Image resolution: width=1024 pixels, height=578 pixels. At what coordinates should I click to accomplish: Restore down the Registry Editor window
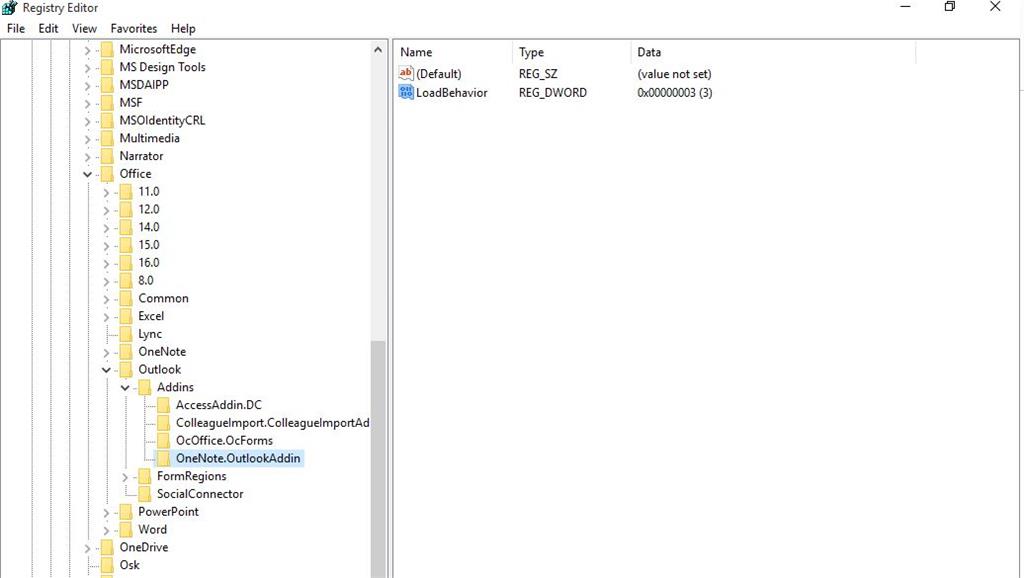point(950,7)
